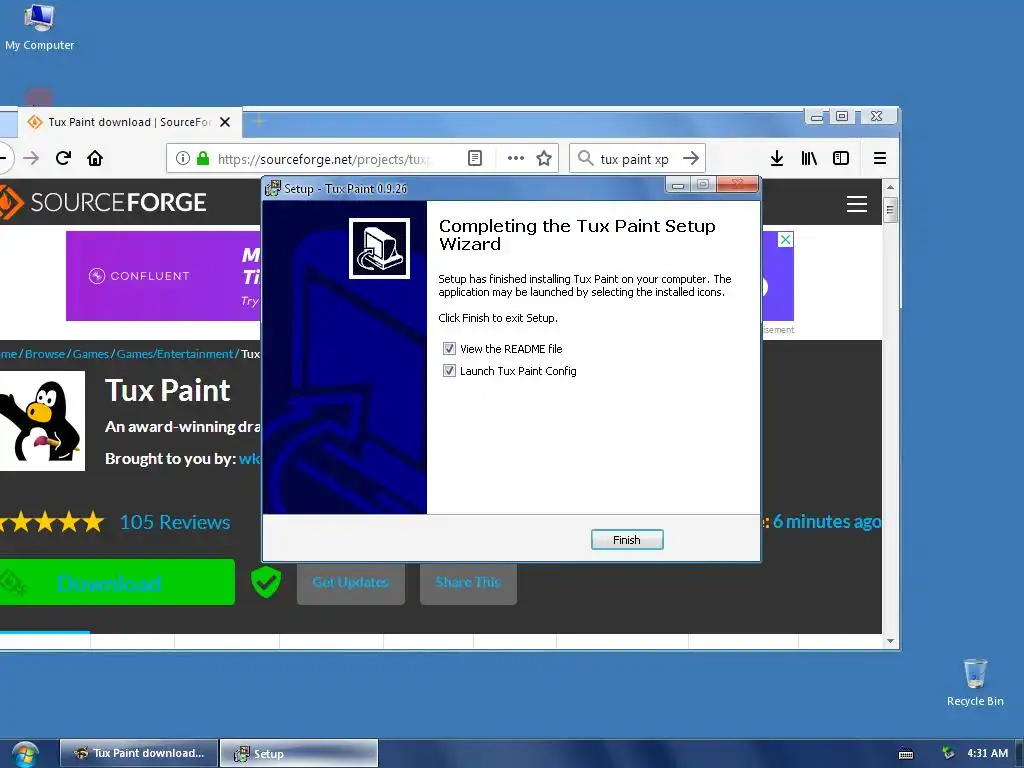
Task: Click the on-screen keyboard tray icon
Action: click(906, 754)
